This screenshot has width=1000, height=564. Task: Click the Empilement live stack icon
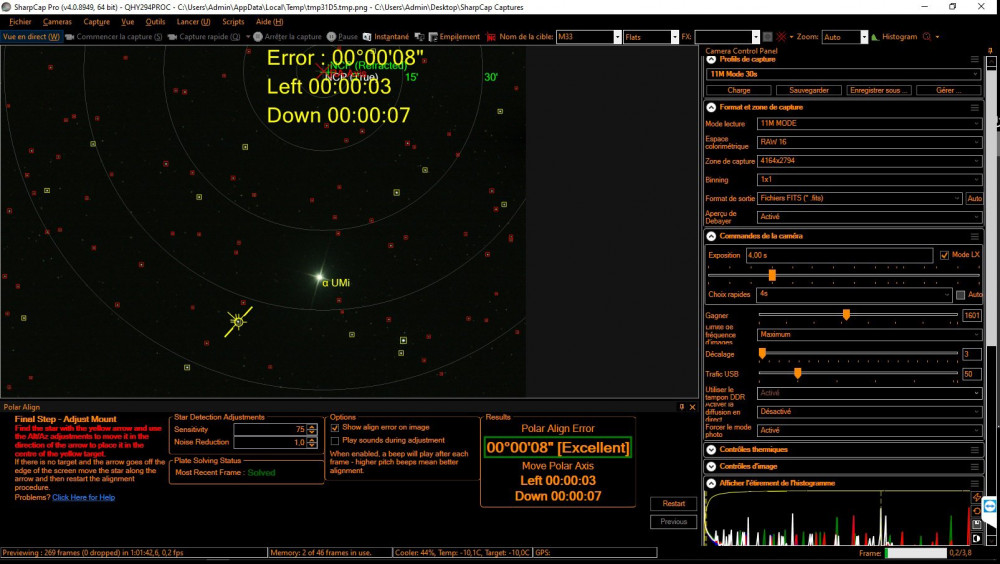tap(433, 37)
